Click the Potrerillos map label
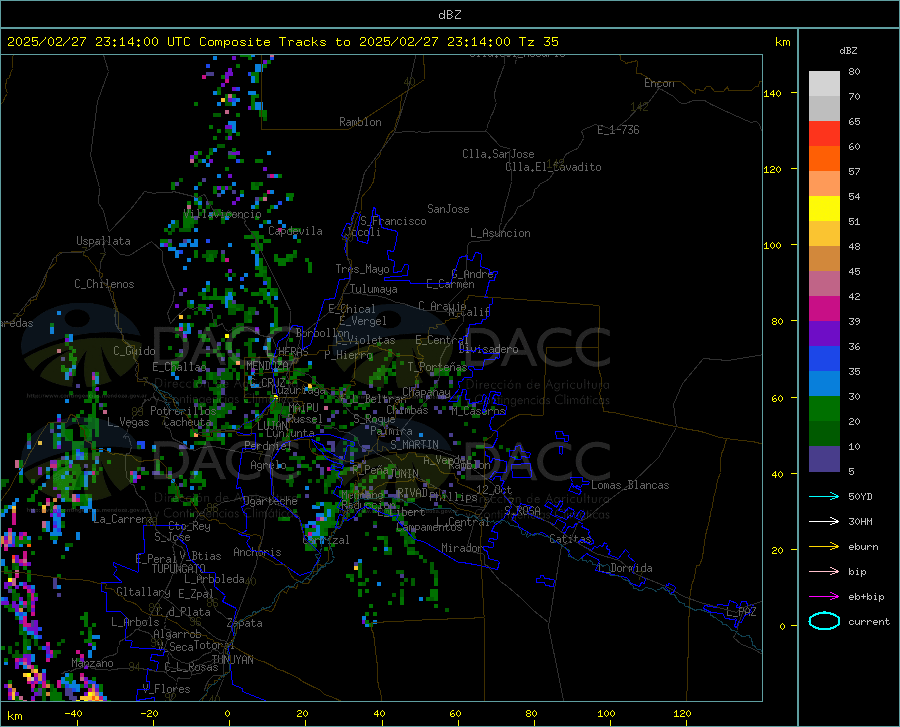The image size is (900, 727). pyautogui.click(x=183, y=411)
